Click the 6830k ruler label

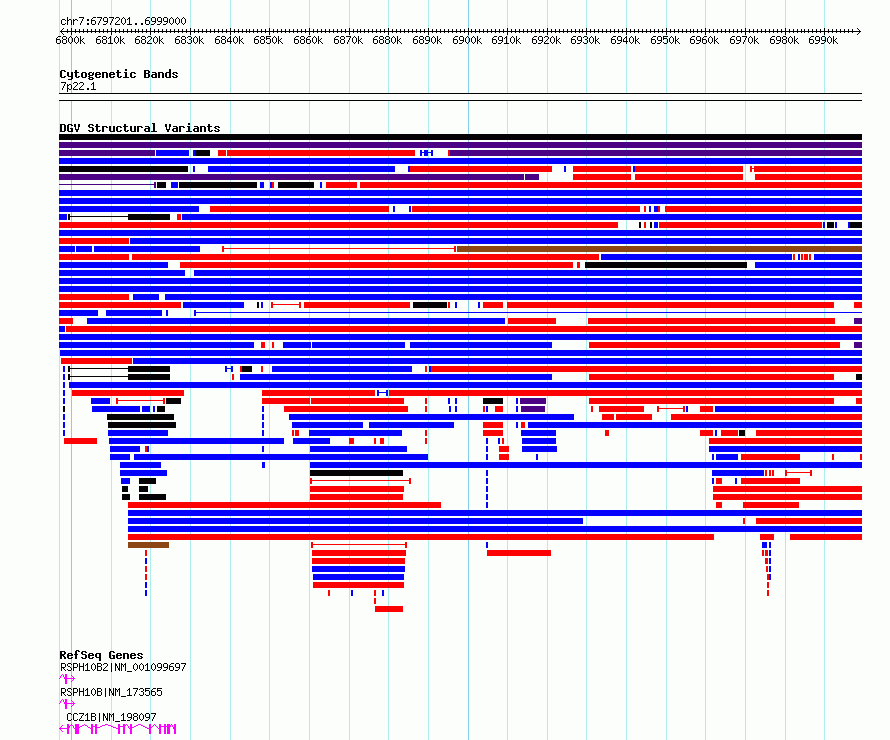[189, 40]
